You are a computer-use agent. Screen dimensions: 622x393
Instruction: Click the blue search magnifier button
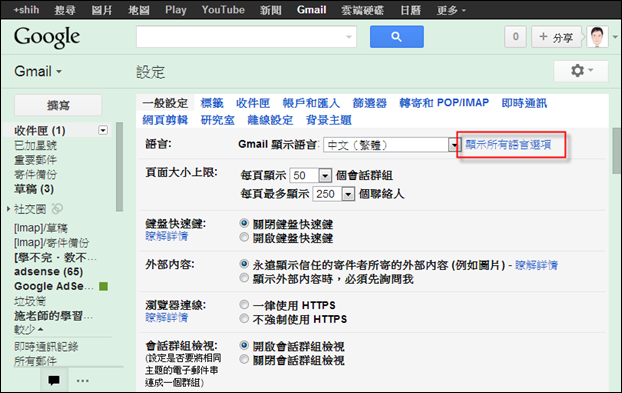pyautogui.click(x=397, y=37)
